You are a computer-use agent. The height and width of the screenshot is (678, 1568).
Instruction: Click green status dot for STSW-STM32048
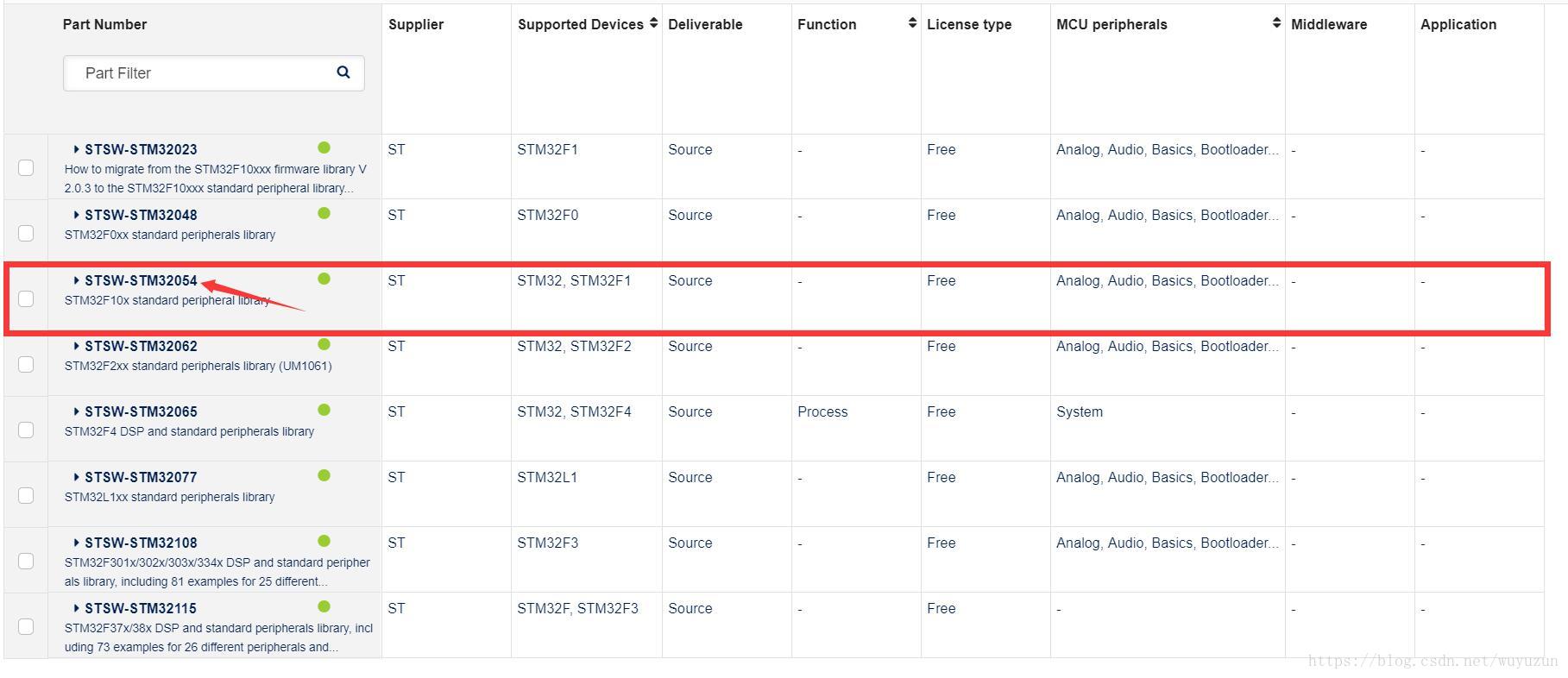pyautogui.click(x=324, y=213)
